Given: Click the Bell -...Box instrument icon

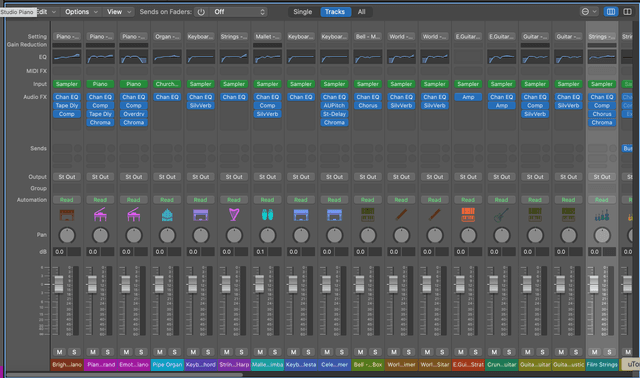Looking at the screenshot, I should click(x=368, y=215).
